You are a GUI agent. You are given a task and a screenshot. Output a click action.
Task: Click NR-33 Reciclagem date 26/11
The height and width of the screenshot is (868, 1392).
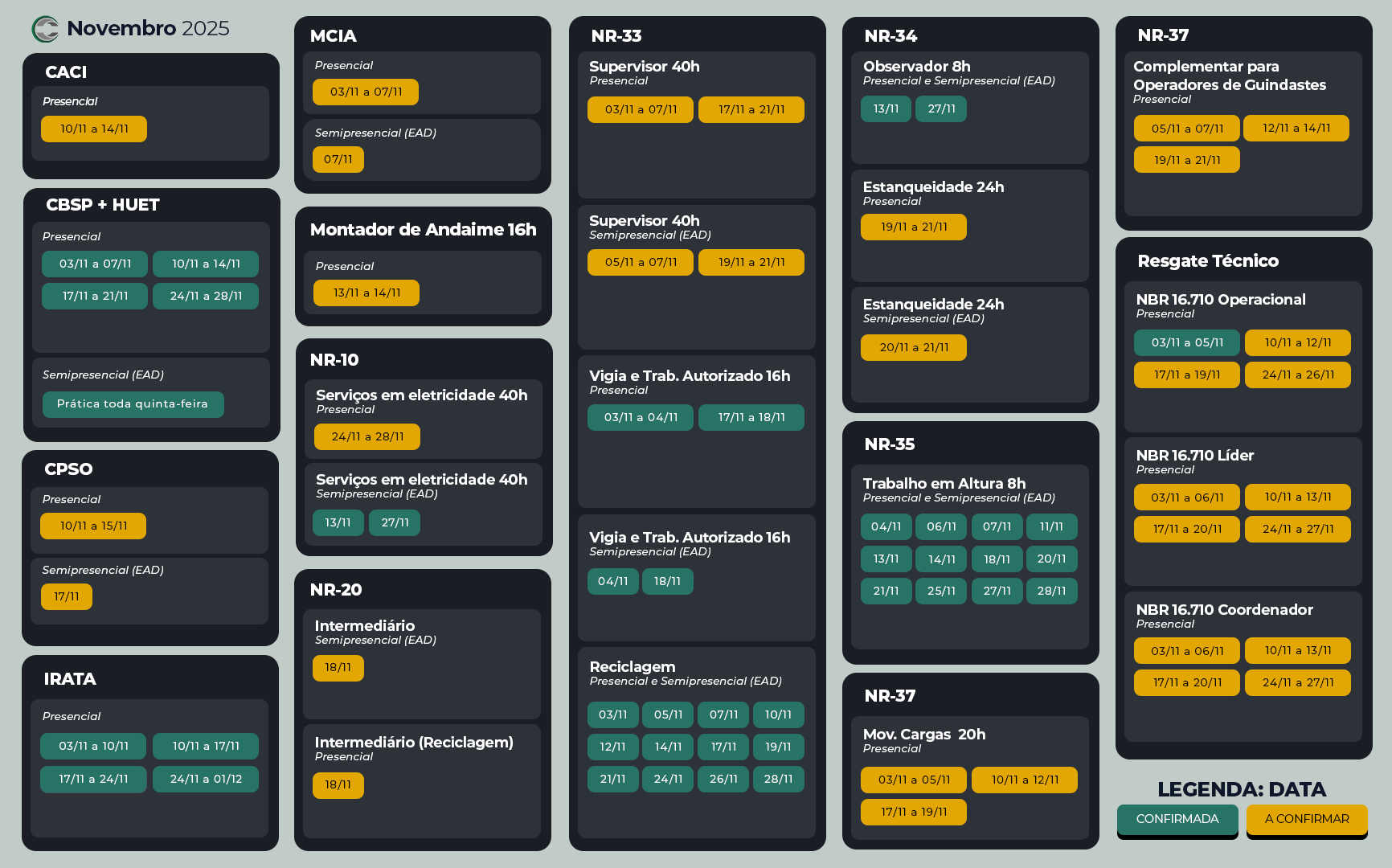point(723,779)
